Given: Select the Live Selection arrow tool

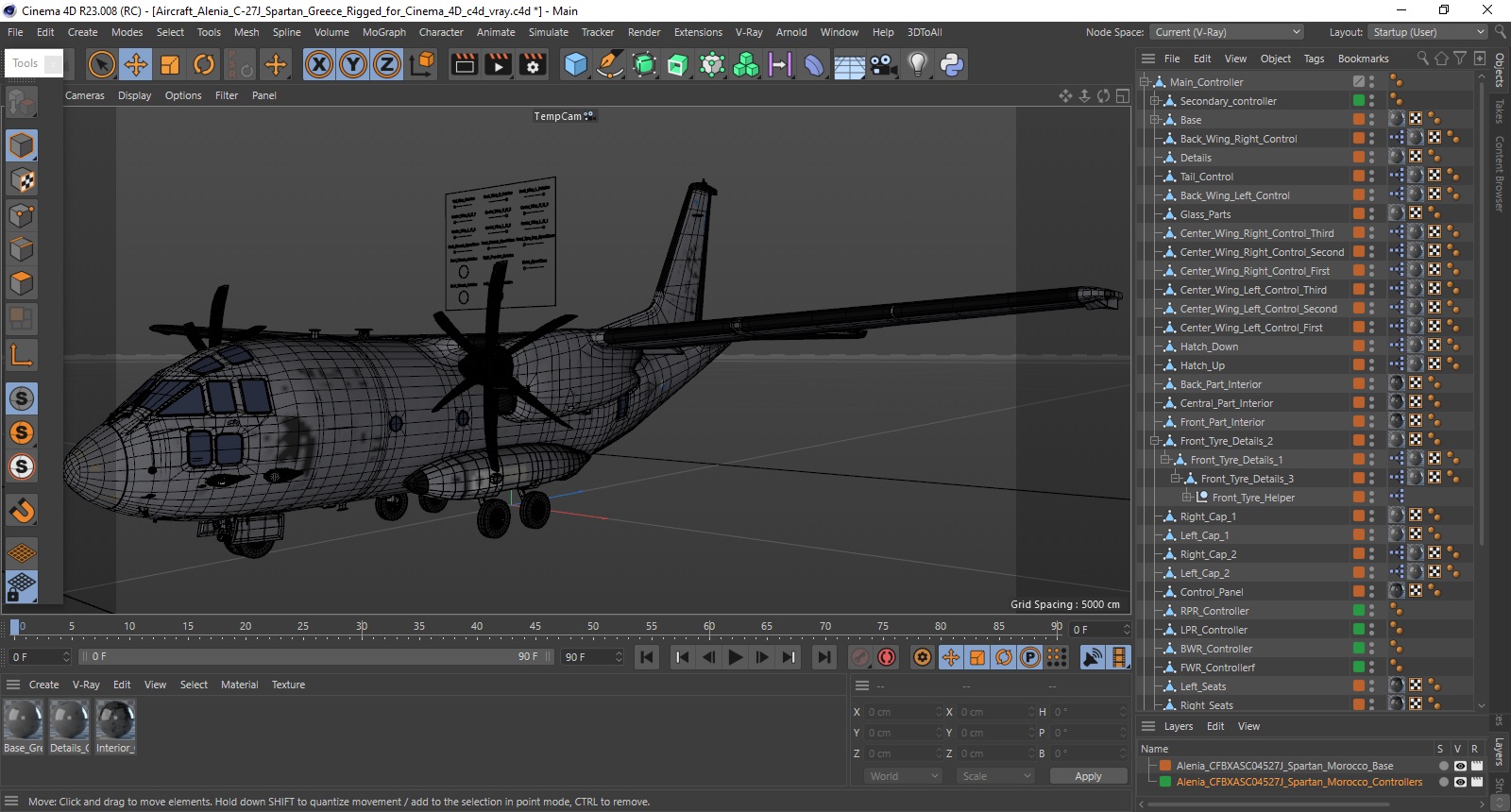Looking at the screenshot, I should tap(101, 64).
